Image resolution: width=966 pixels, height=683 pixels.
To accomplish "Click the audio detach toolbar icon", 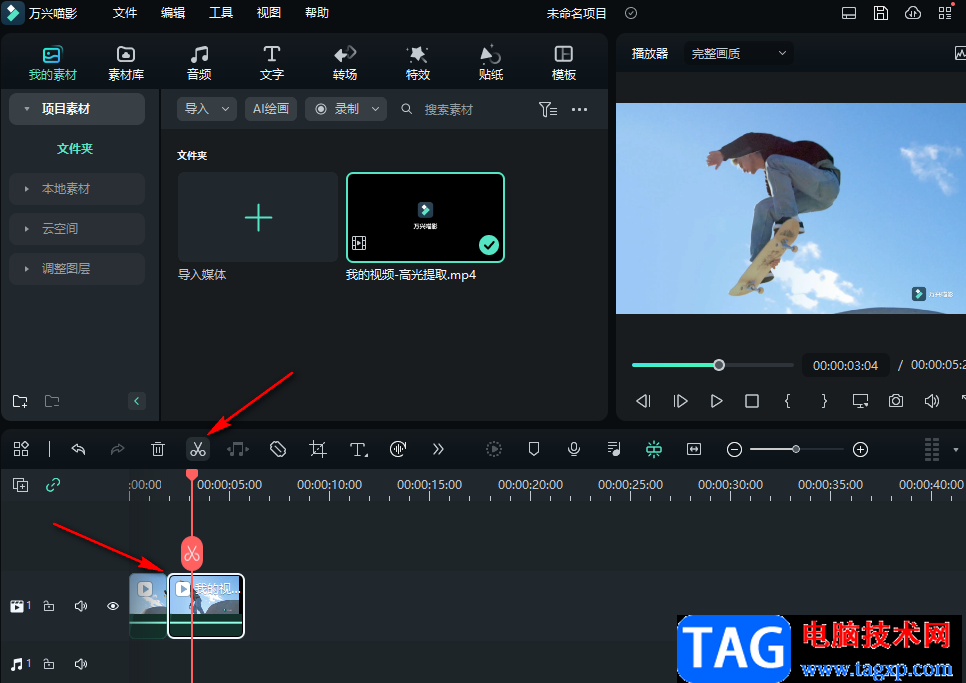I will 238,449.
